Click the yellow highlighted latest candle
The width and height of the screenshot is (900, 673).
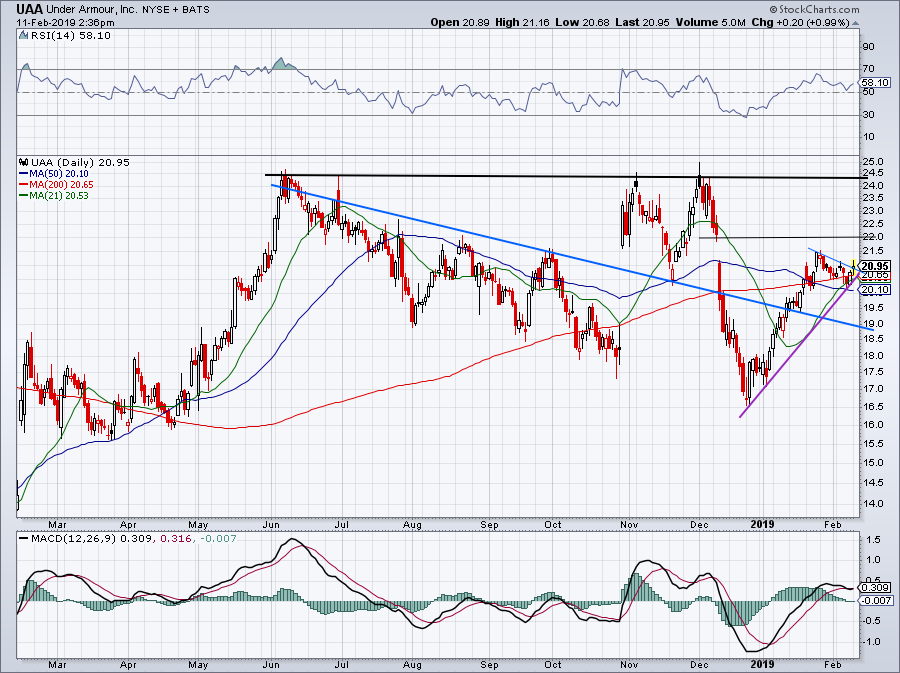(x=854, y=266)
